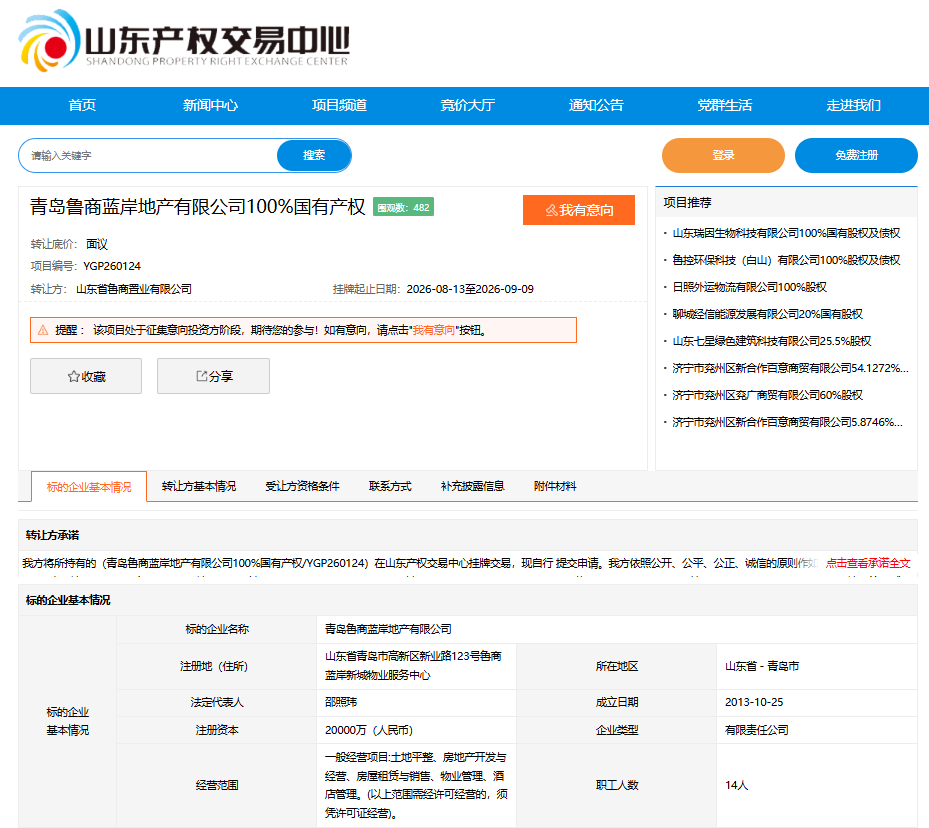Click the Shandong Property Exchange Center logo
Image resolution: width=929 pixels, height=828 pixels.
coord(184,41)
